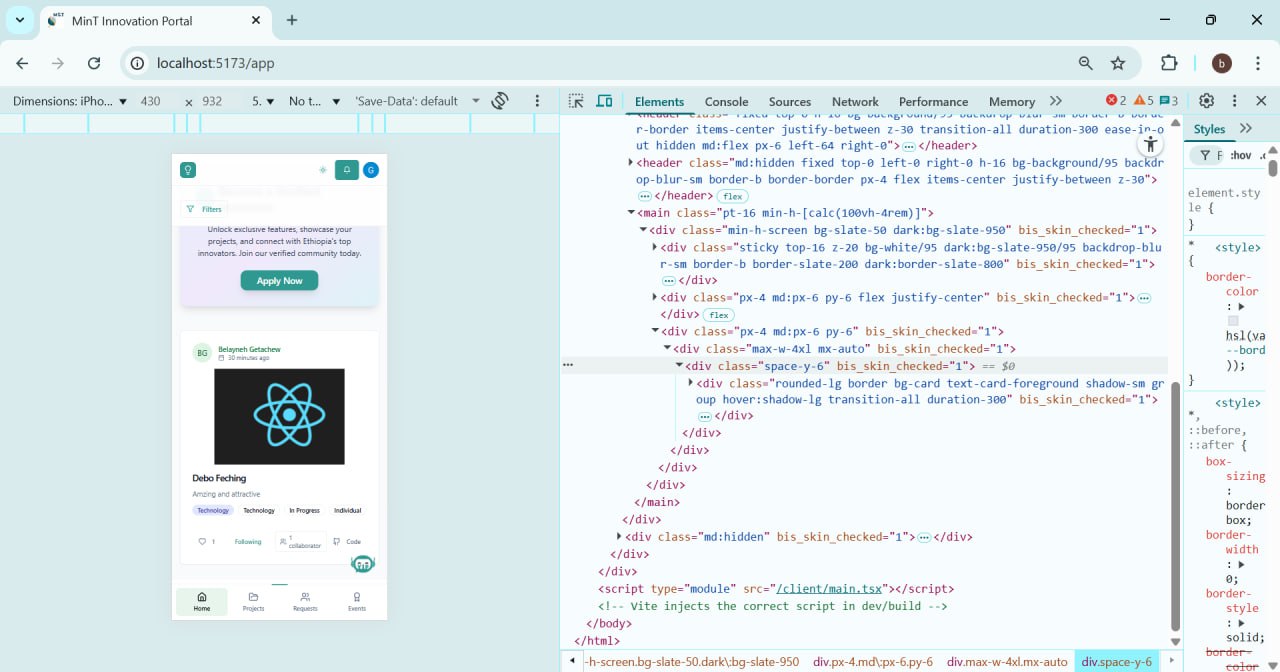The image size is (1280, 672).
Task: Click the Requests icon in bottom navigation
Action: (x=305, y=599)
